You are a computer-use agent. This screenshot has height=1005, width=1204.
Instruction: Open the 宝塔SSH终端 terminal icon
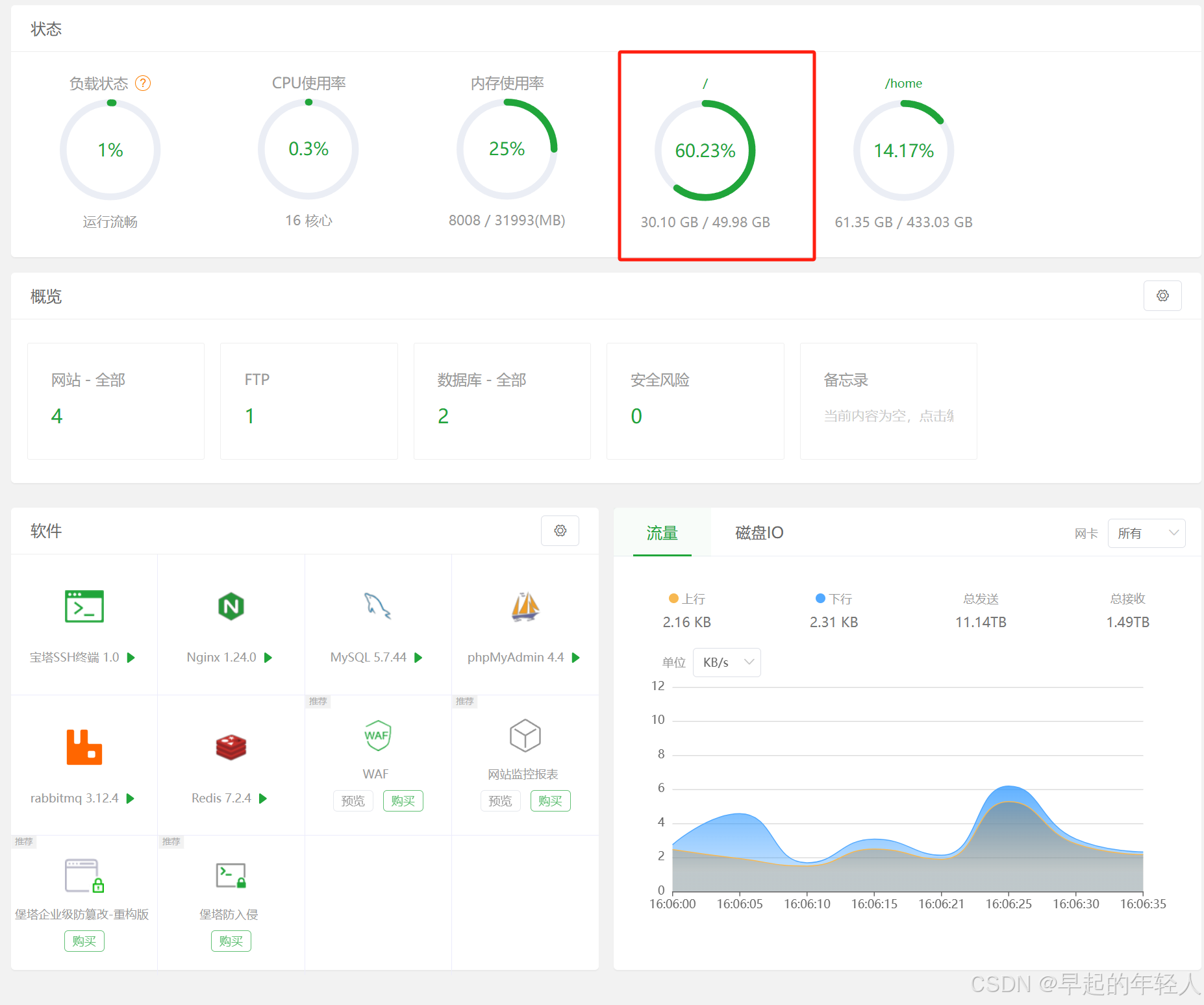(84, 606)
